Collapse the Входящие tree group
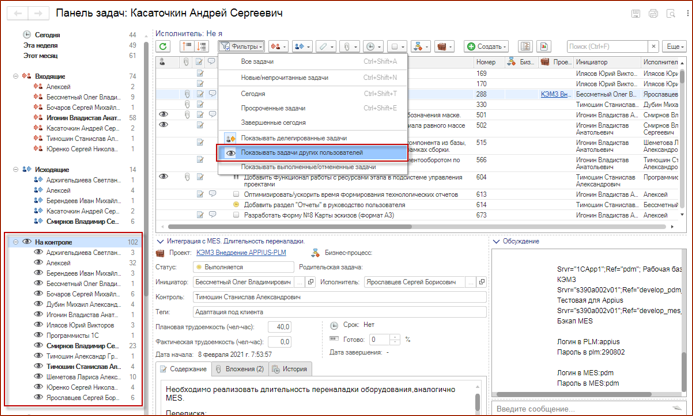 [15, 76]
